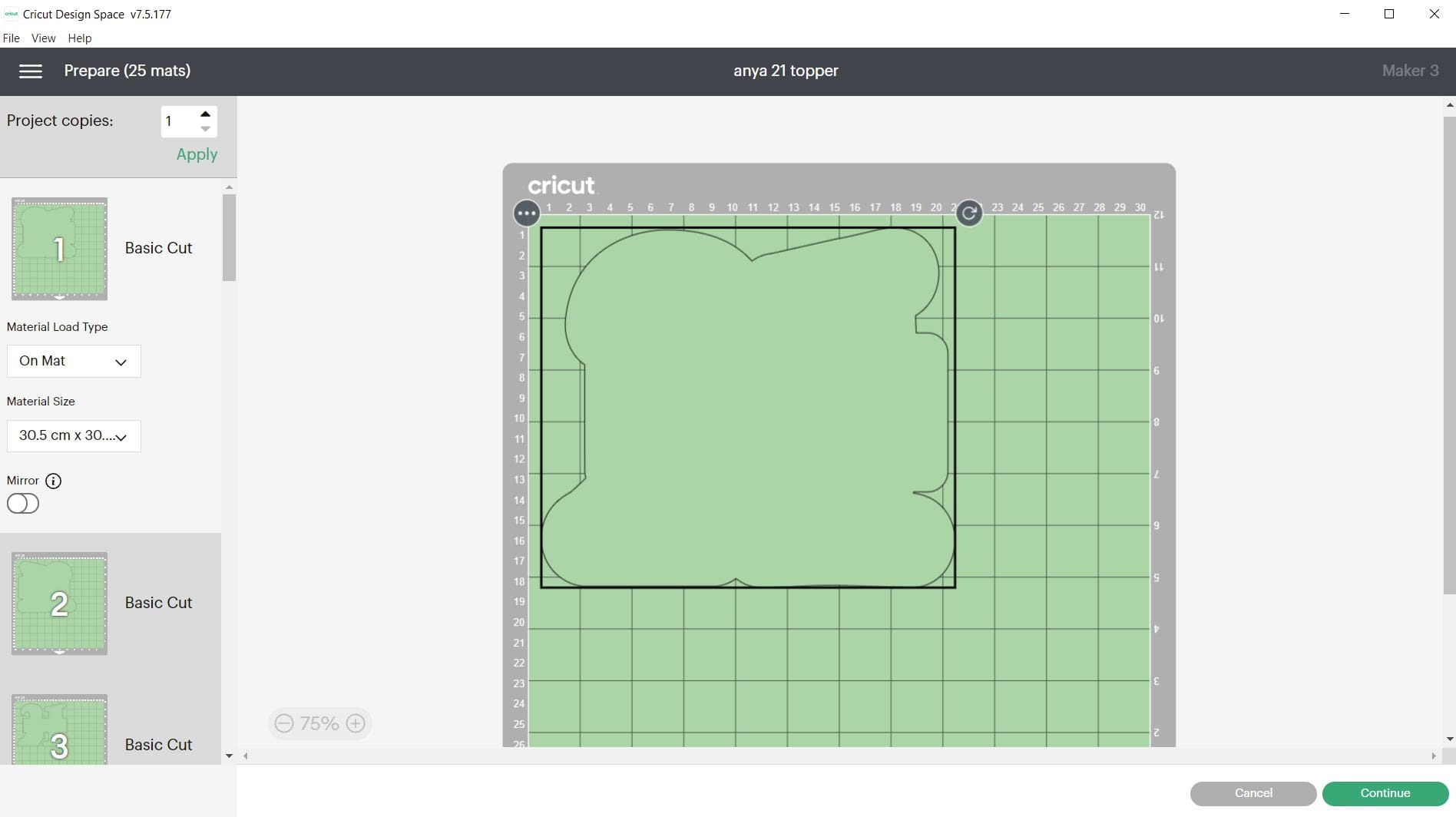Click the green Continue button
The height and width of the screenshot is (817, 1456).
click(1385, 793)
